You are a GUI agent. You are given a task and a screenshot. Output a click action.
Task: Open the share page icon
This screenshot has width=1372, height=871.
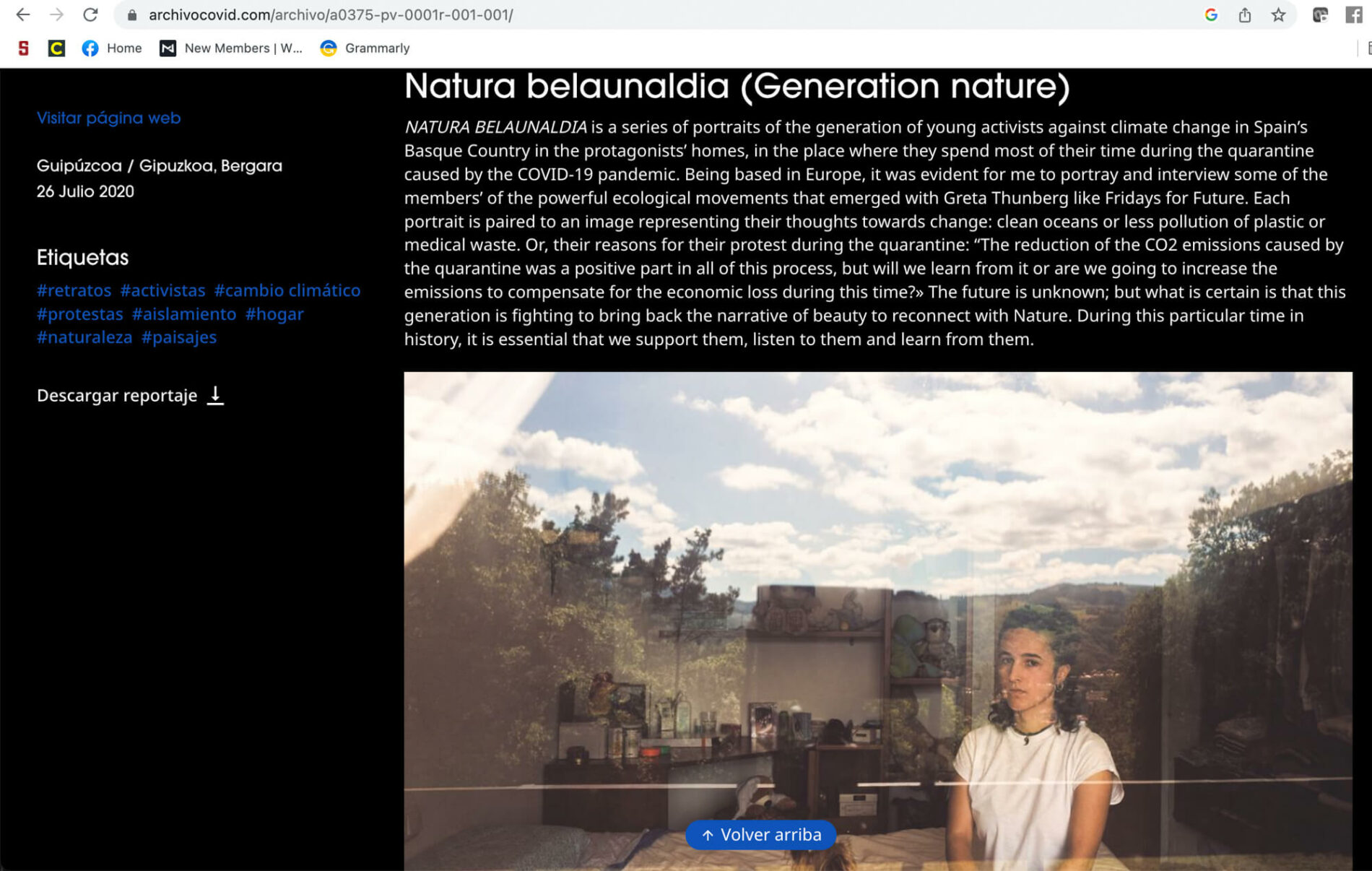[x=1245, y=14]
